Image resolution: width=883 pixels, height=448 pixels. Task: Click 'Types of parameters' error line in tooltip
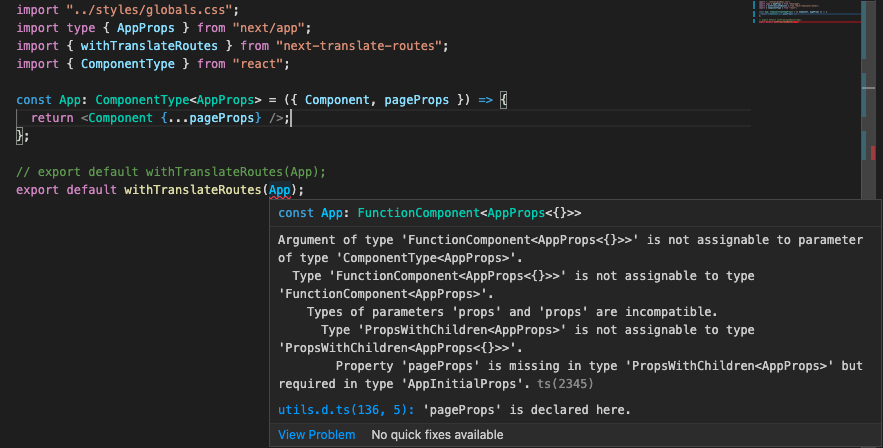512,312
